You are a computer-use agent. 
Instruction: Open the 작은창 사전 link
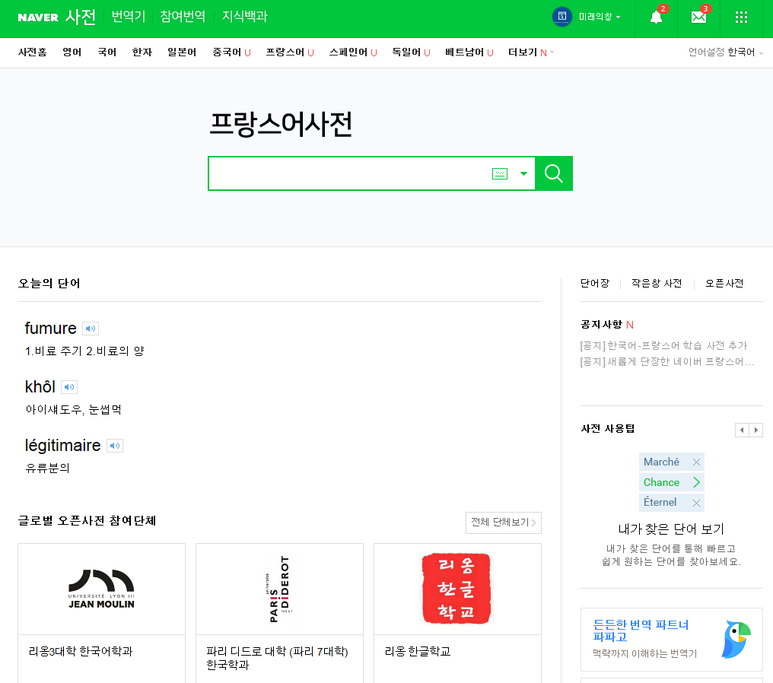coord(657,284)
